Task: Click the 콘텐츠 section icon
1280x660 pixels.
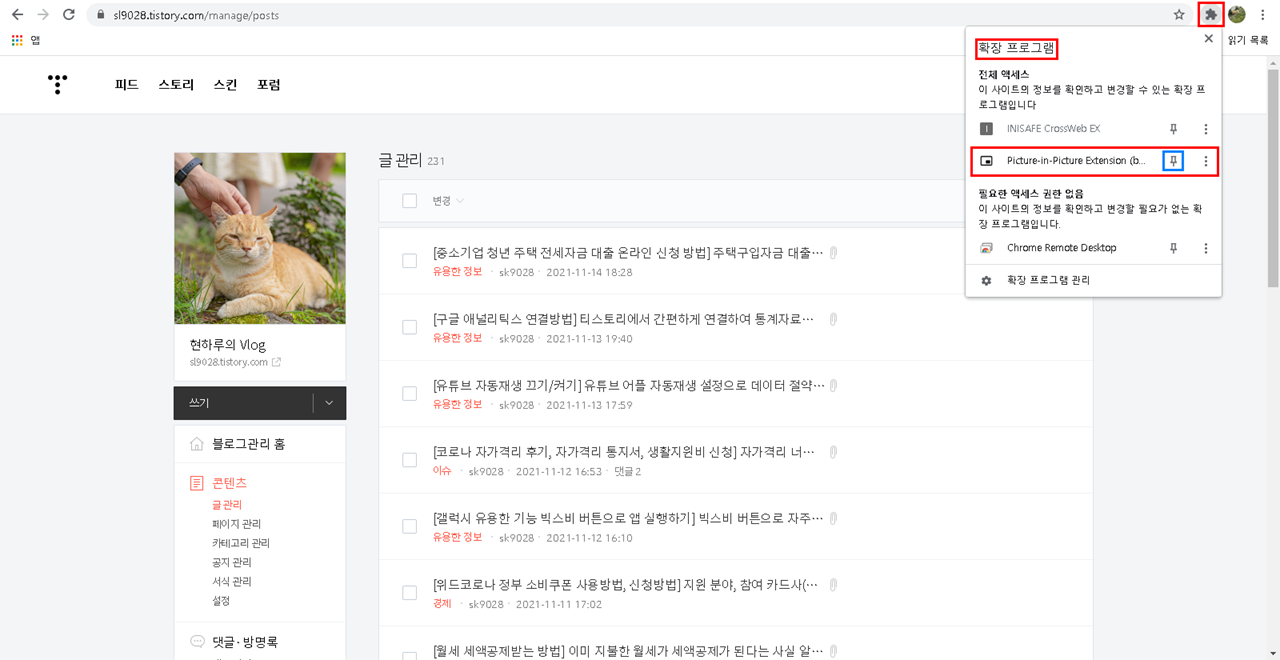Action: tap(197, 484)
